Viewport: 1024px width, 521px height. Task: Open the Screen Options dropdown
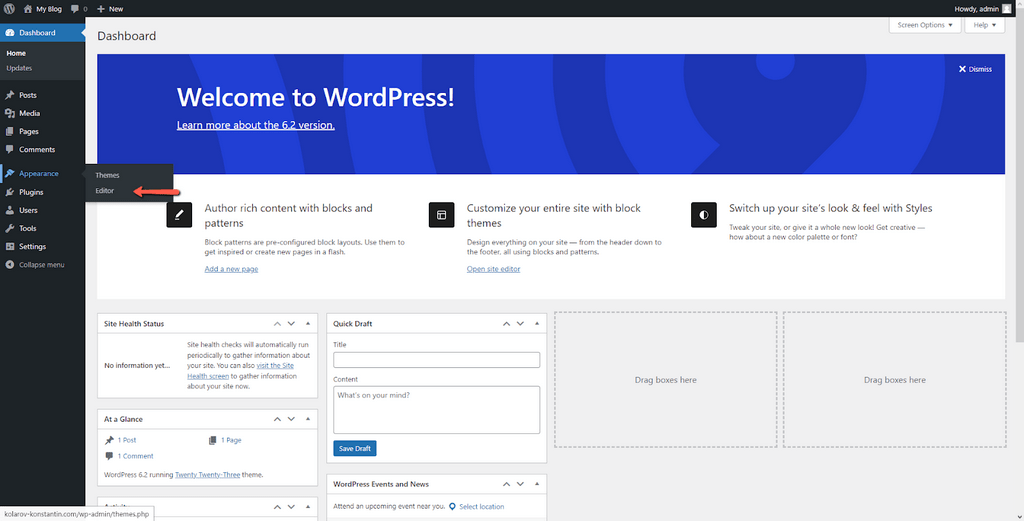pos(924,25)
